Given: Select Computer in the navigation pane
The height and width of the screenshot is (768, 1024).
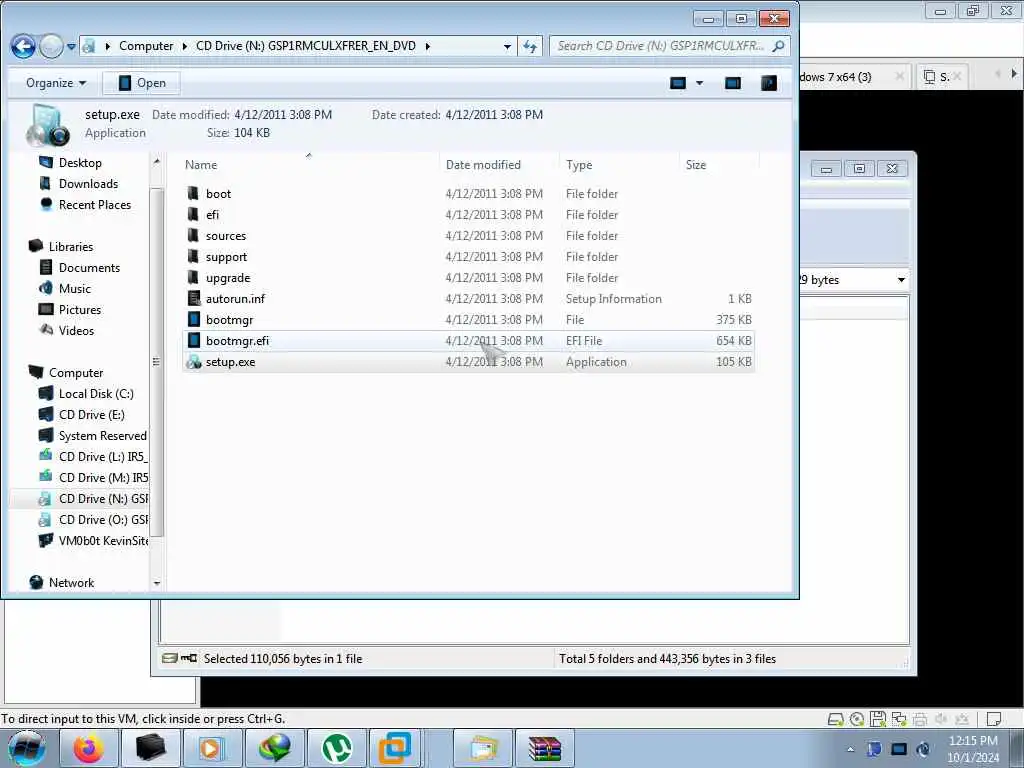Looking at the screenshot, I should pos(76,373).
